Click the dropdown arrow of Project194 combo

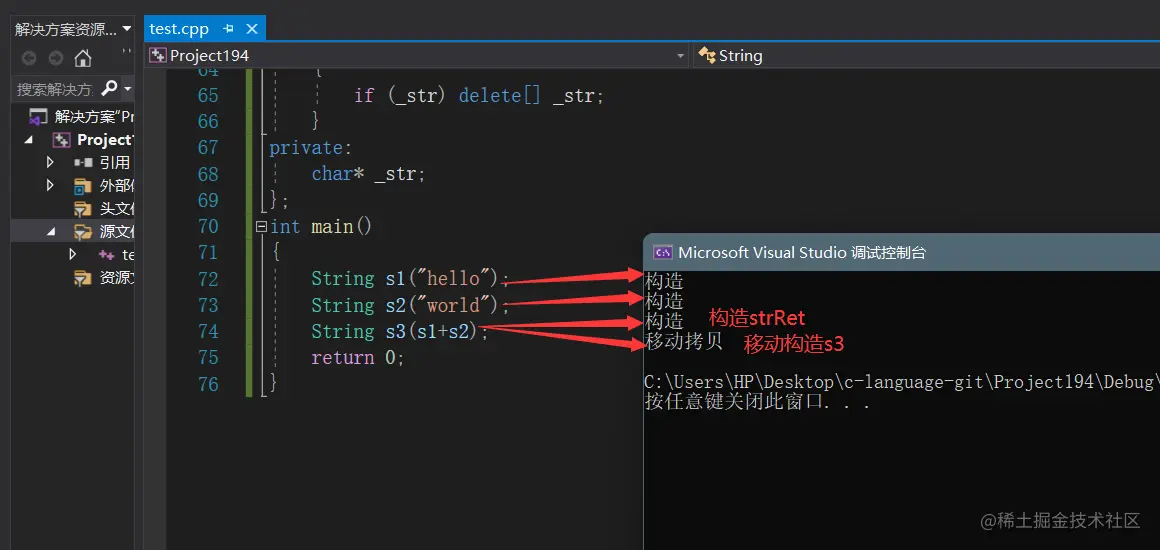pyautogui.click(x=681, y=56)
